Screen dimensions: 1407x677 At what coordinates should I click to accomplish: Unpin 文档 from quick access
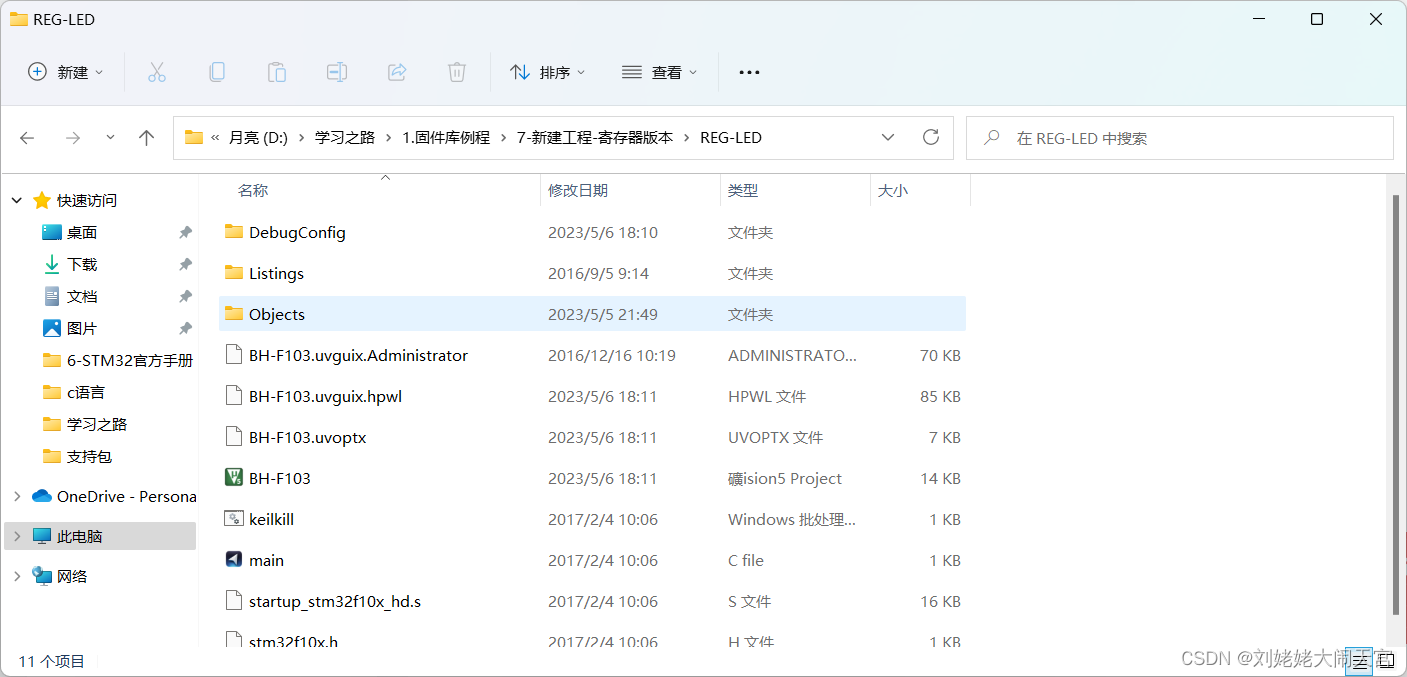click(185, 296)
